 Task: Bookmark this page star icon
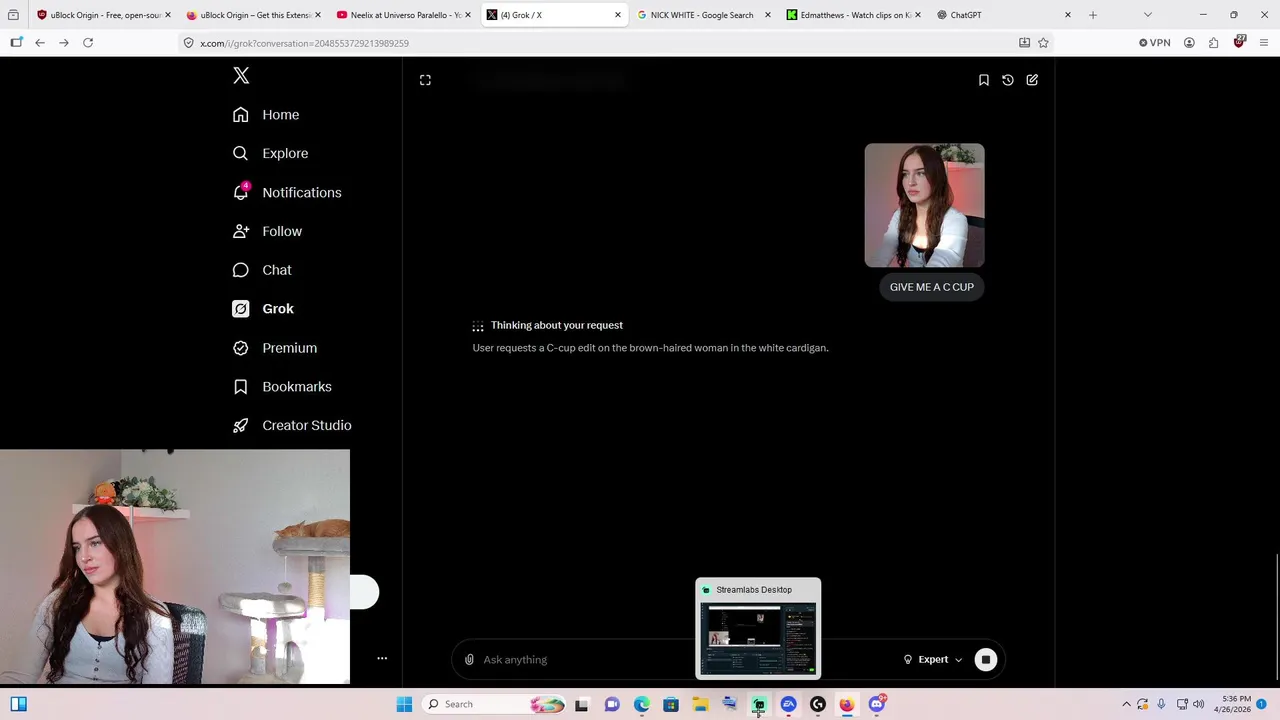(x=1043, y=43)
